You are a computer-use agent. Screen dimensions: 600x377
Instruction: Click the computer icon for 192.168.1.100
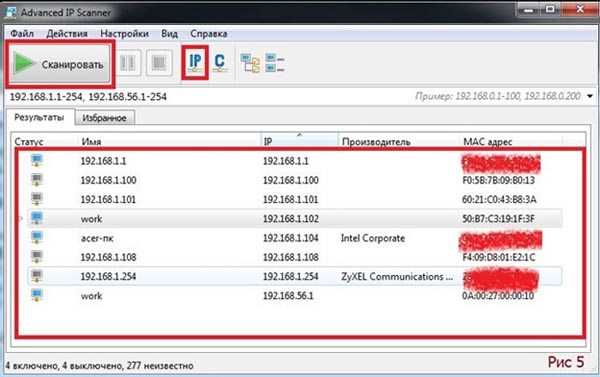[37, 180]
